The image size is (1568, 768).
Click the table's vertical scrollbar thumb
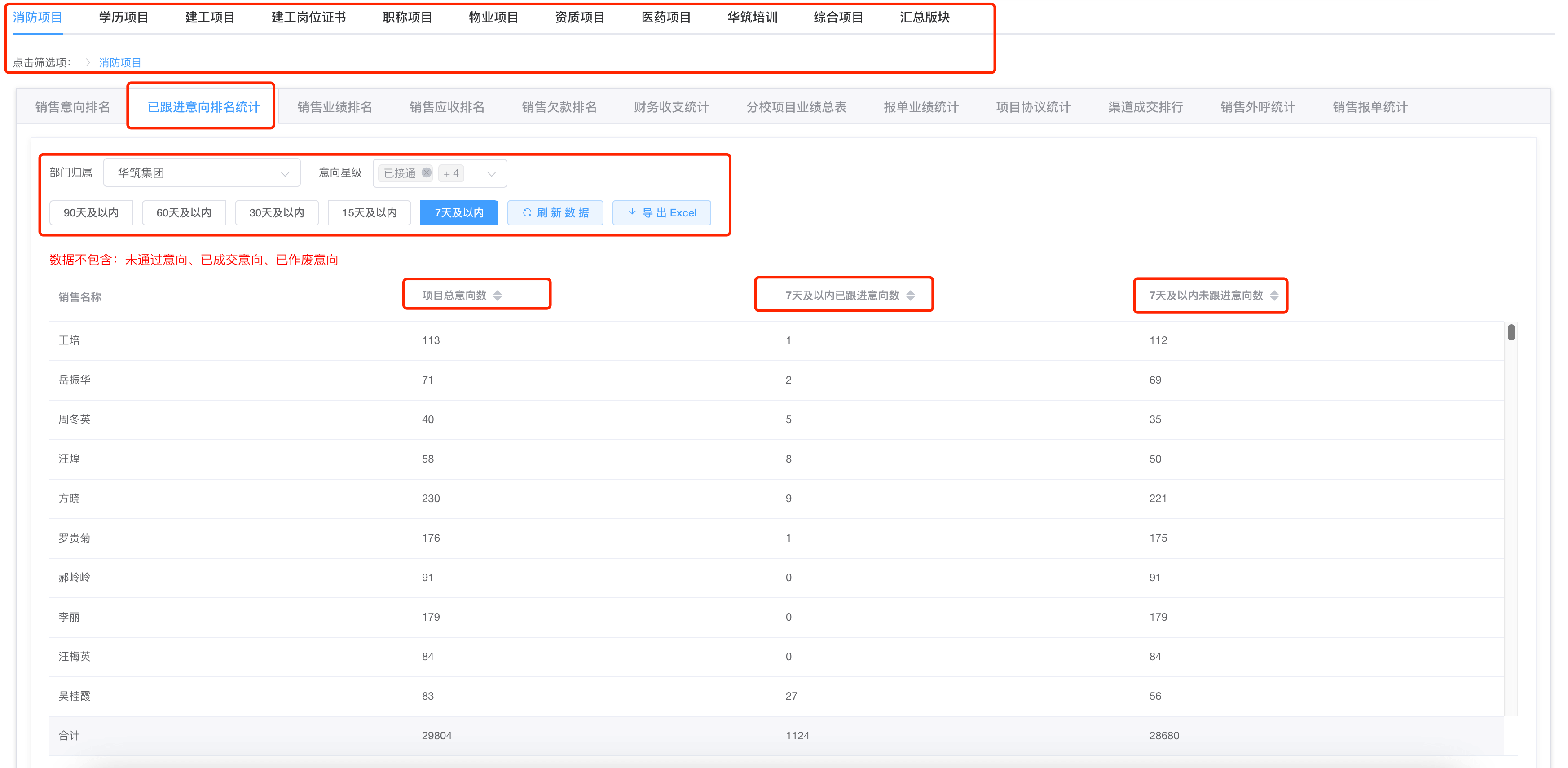click(1511, 332)
